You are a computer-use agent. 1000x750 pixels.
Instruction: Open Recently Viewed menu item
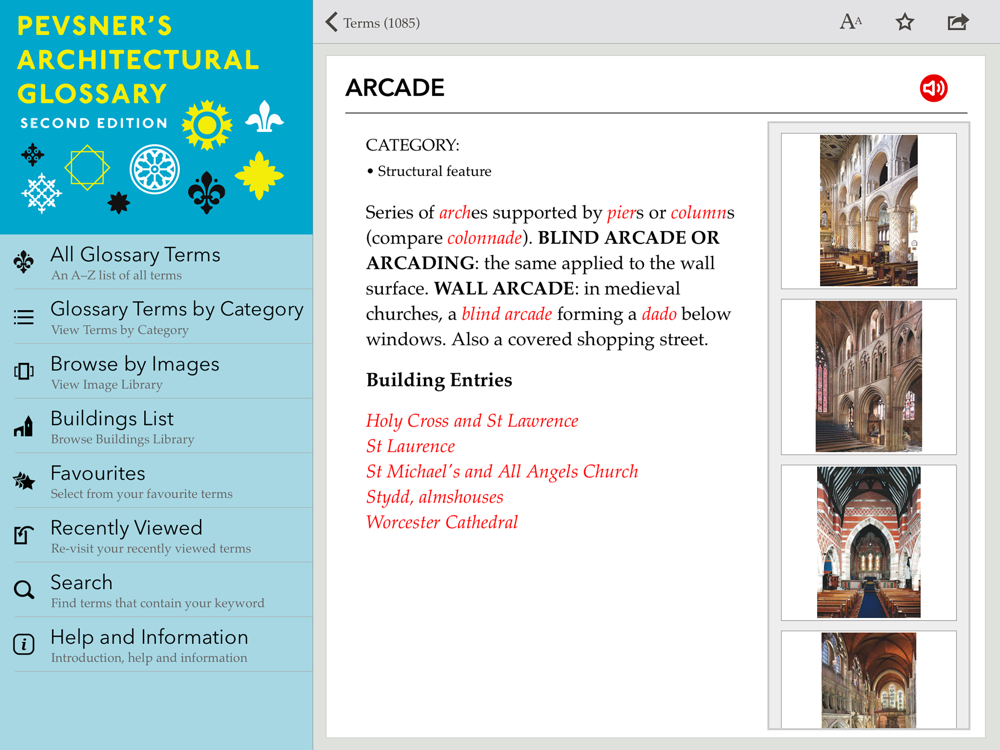[156, 535]
